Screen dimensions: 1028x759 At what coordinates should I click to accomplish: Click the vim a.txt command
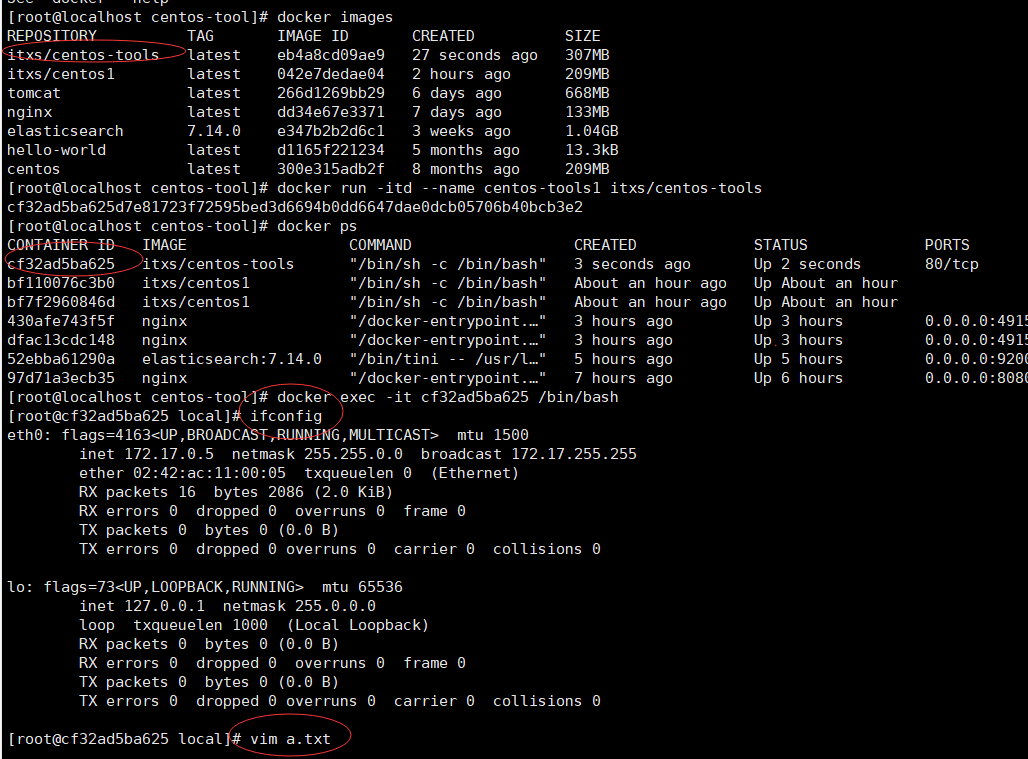pyautogui.click(x=290, y=739)
